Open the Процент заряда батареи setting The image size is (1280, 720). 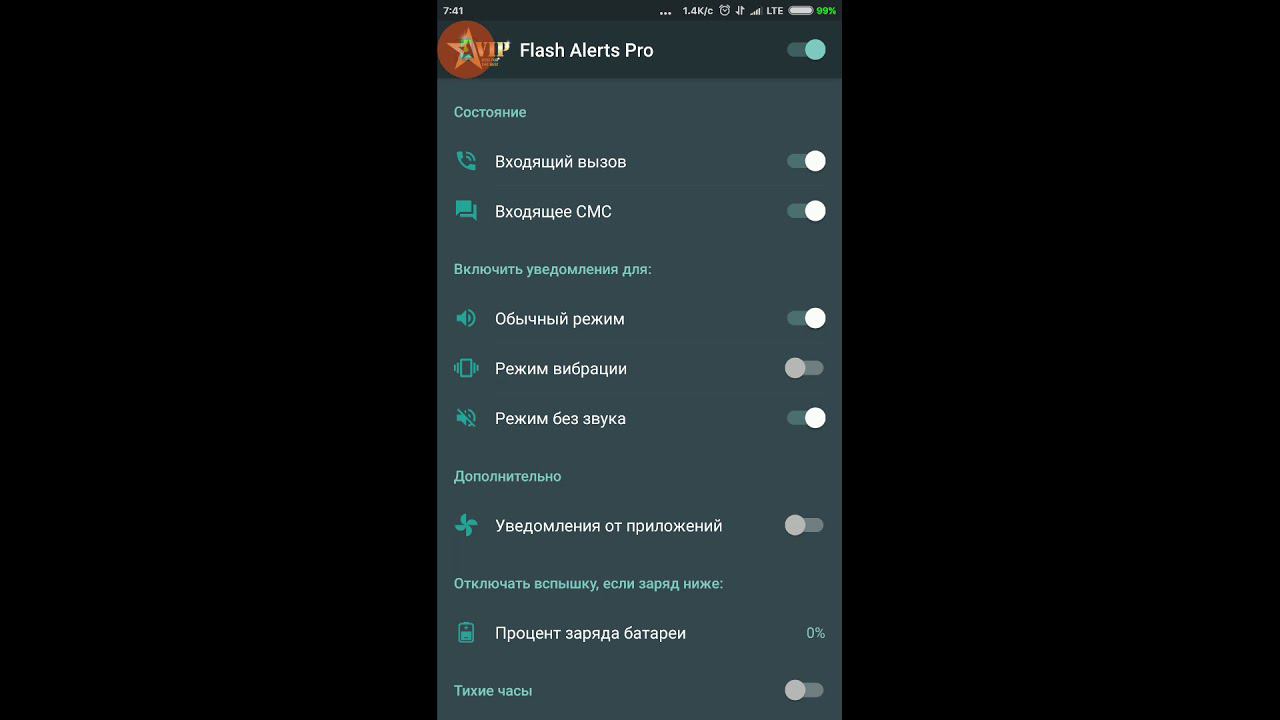[x=640, y=633]
